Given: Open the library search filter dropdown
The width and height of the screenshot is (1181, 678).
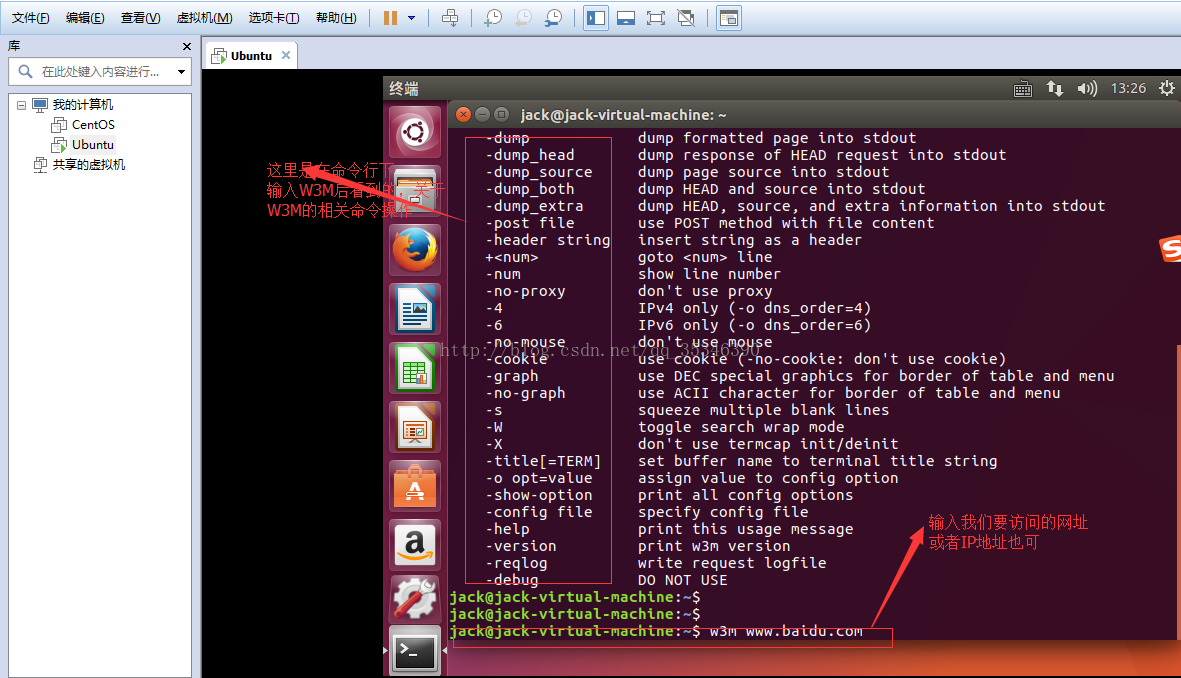Looking at the screenshot, I should pyautogui.click(x=182, y=72).
